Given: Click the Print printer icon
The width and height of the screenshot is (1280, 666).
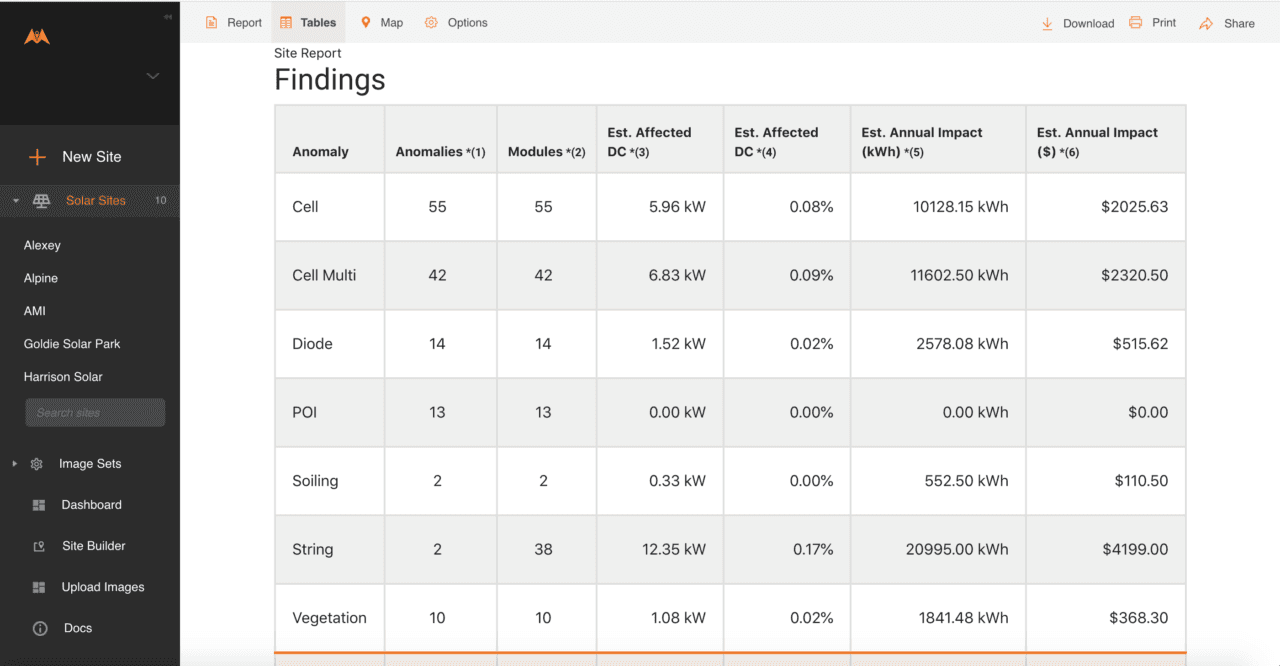Looking at the screenshot, I should click(1136, 22).
